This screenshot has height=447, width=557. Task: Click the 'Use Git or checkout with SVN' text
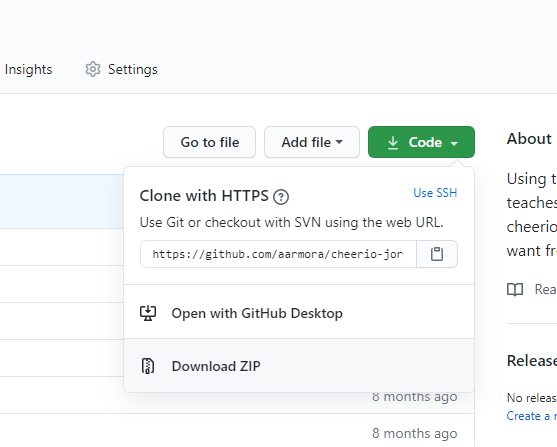[291, 222]
